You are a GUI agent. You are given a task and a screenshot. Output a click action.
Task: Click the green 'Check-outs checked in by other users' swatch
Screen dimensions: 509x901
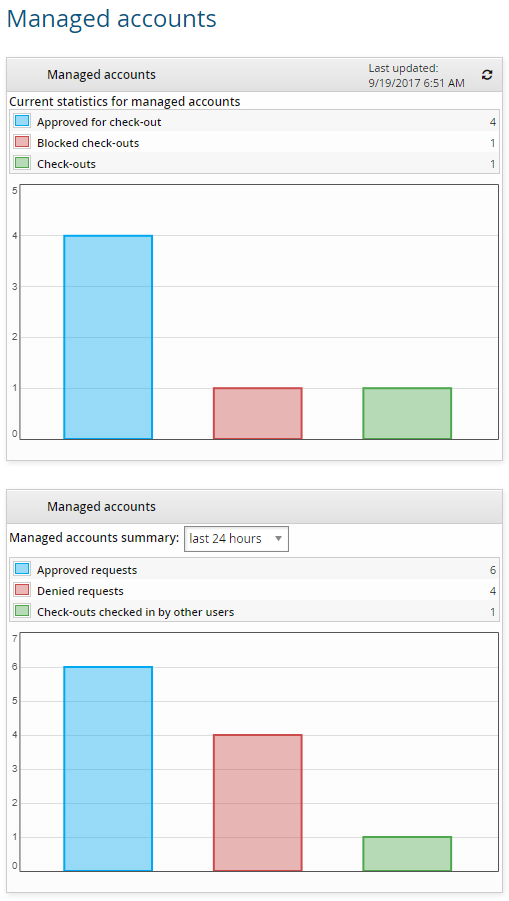[22, 611]
